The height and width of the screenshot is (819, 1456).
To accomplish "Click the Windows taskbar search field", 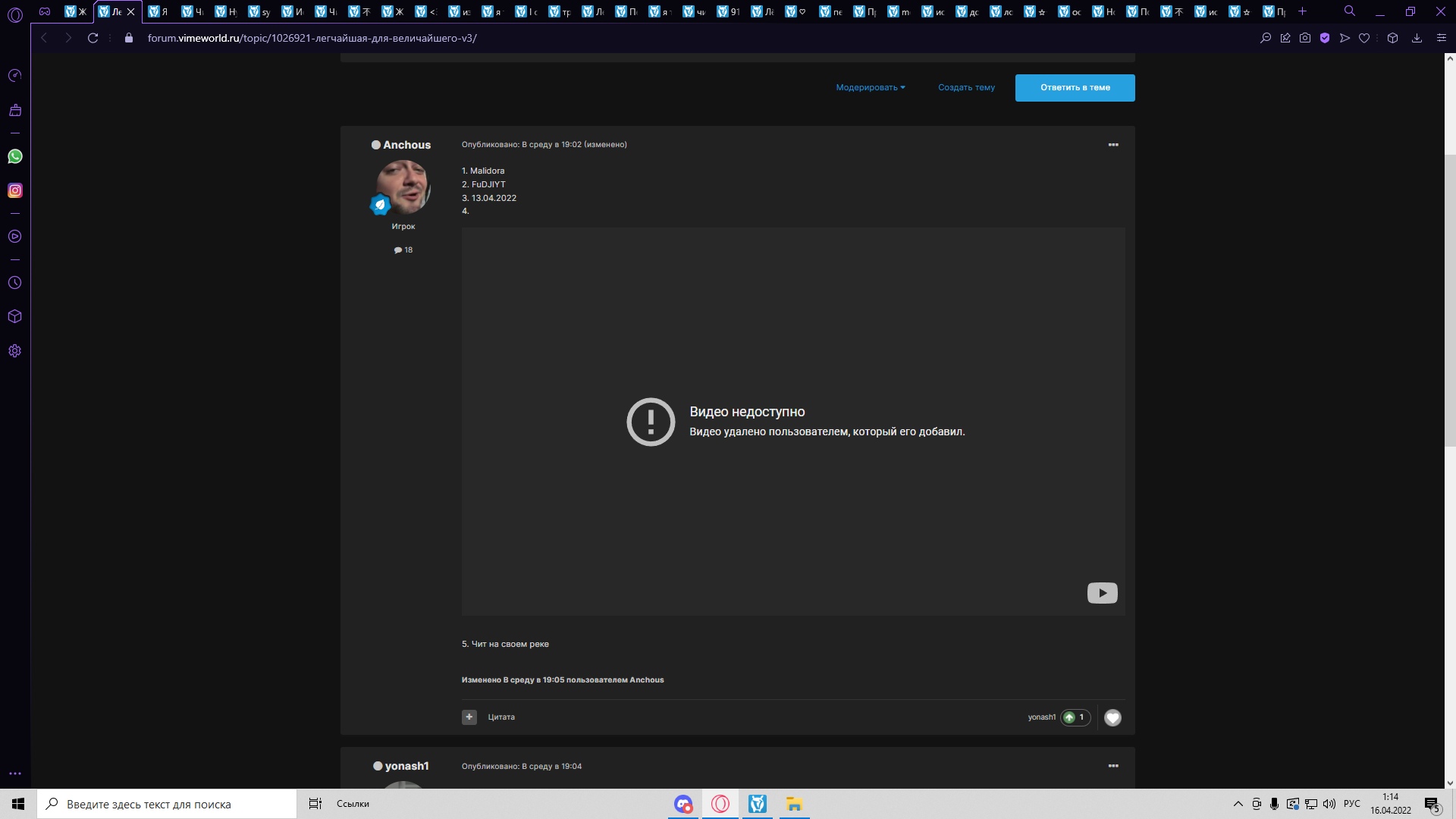I will [x=167, y=804].
